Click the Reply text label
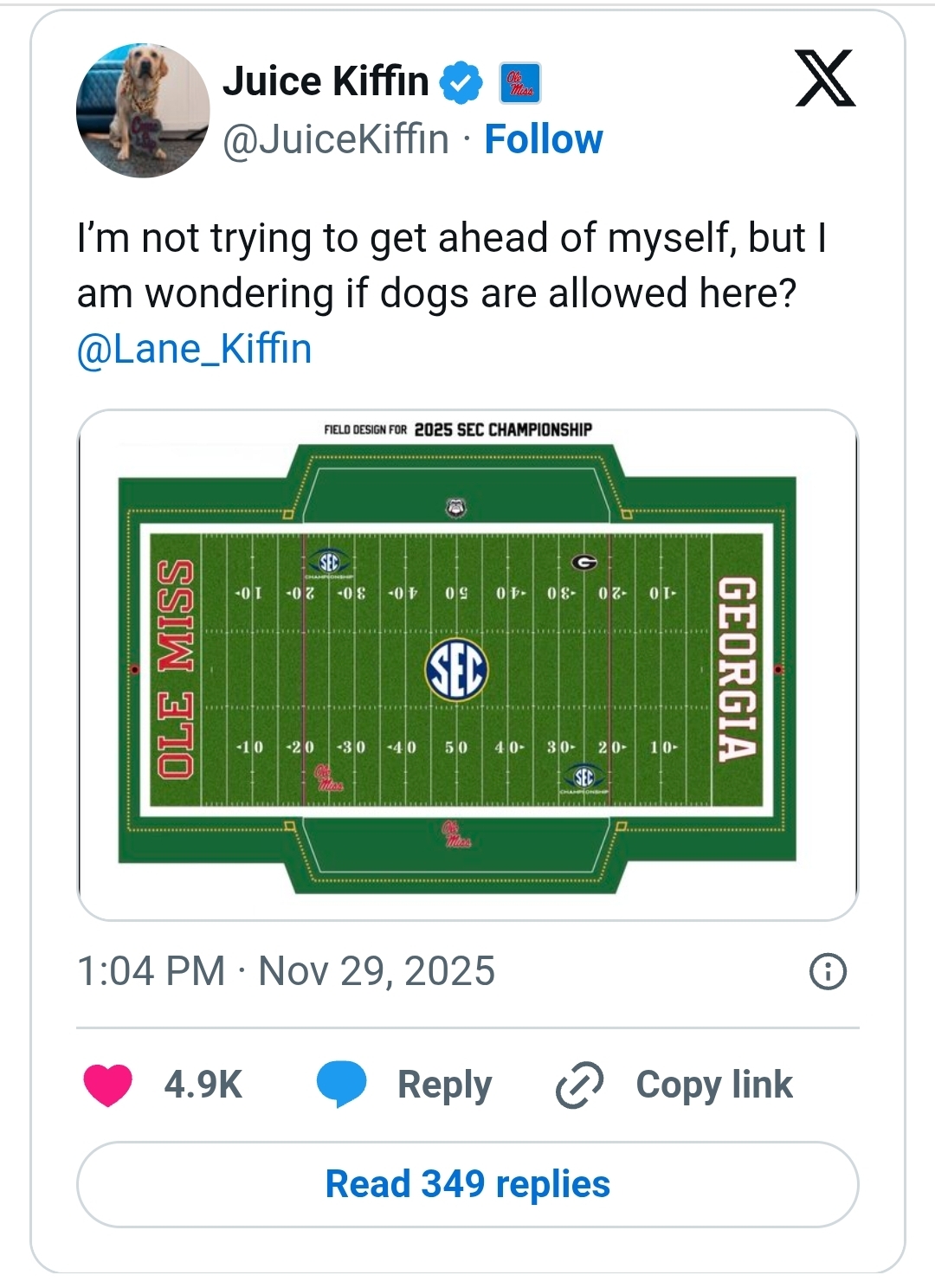 pos(444,1085)
